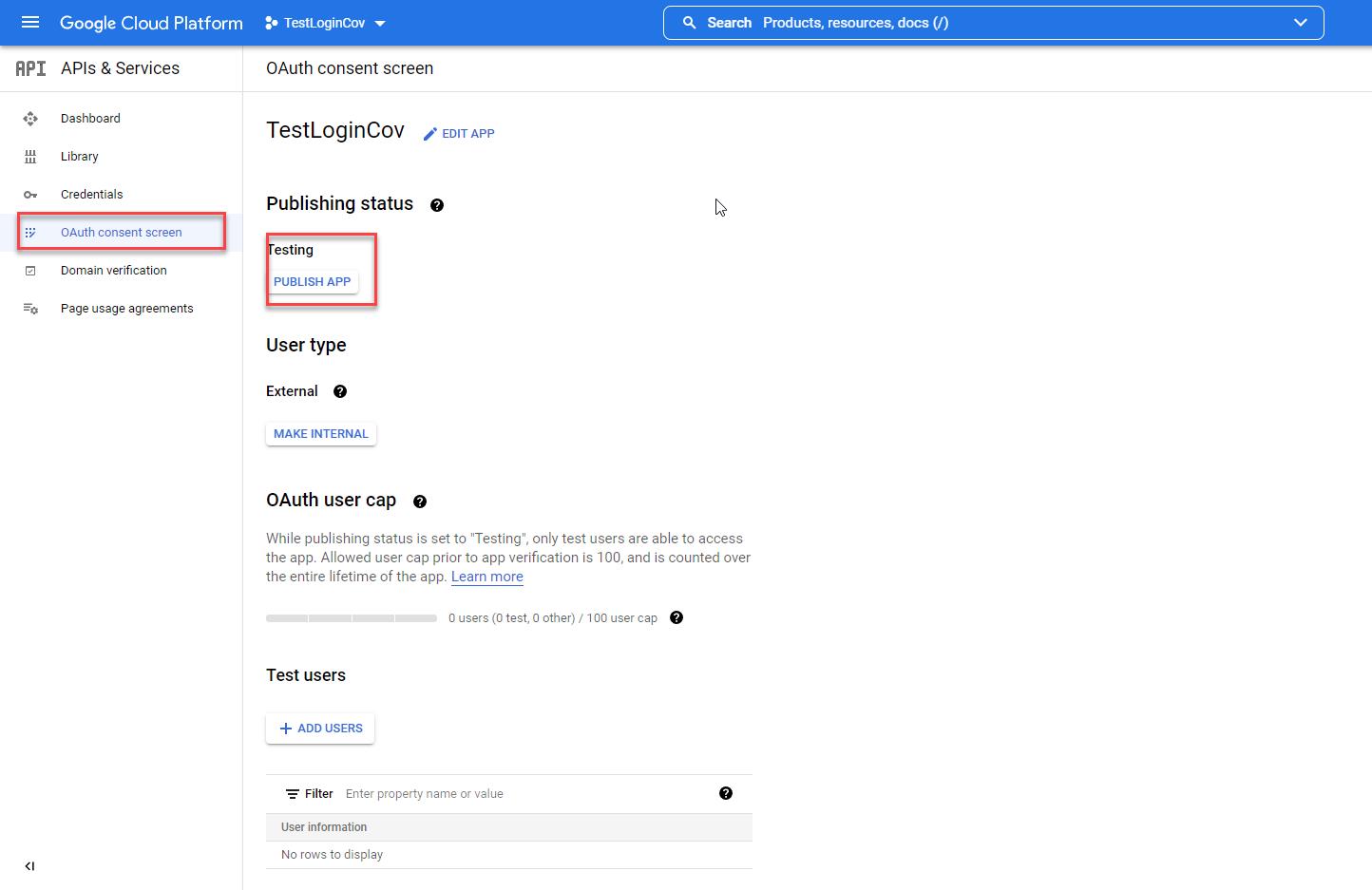Open Page usage agreements in sidebar
This screenshot has height=890, width=1372.
click(126, 309)
